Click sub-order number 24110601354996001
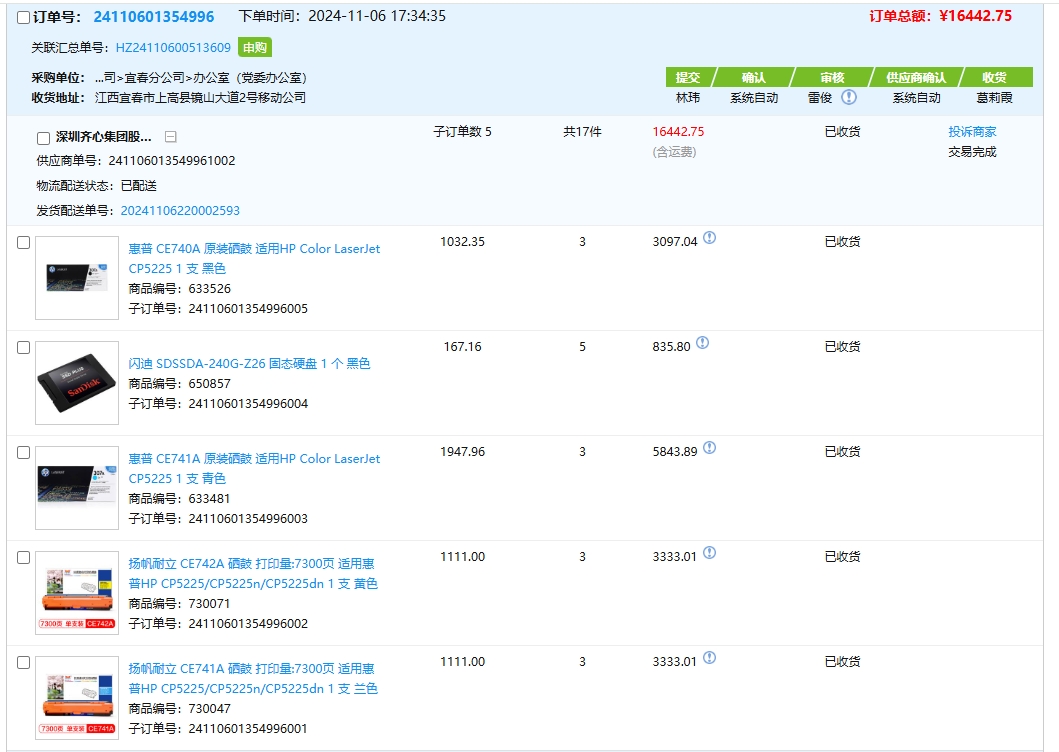The height and width of the screenshot is (752, 1059). click(248, 728)
